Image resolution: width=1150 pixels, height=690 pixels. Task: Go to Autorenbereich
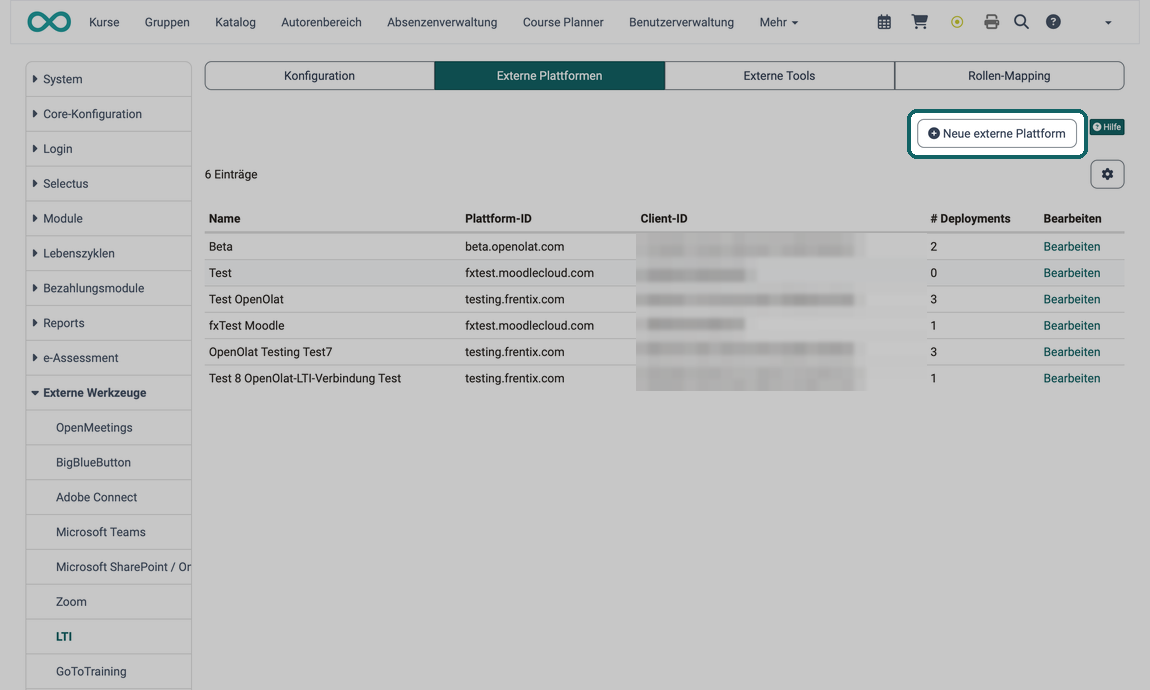coord(321,23)
